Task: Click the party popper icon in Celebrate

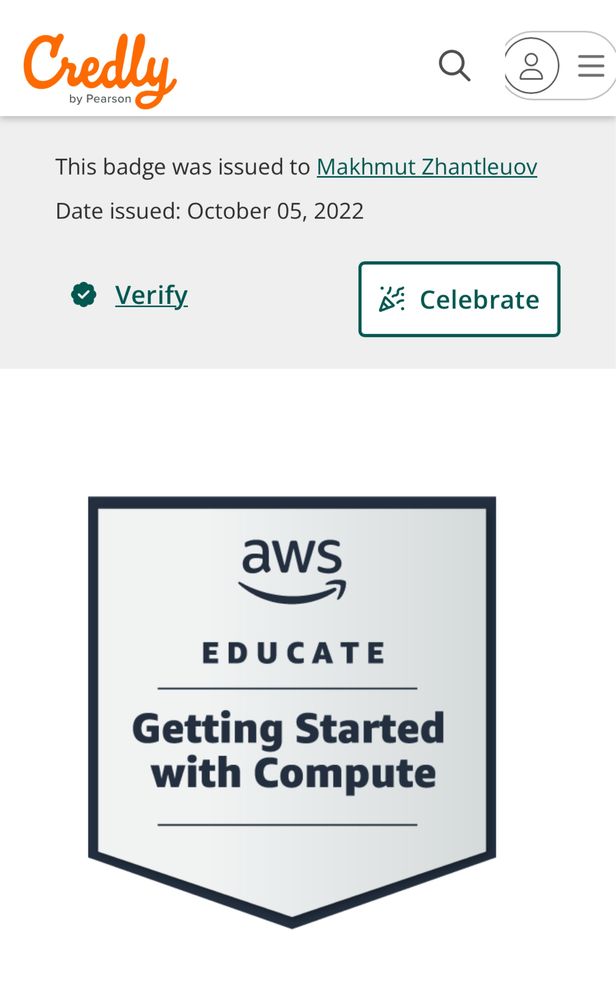Action: [x=391, y=299]
